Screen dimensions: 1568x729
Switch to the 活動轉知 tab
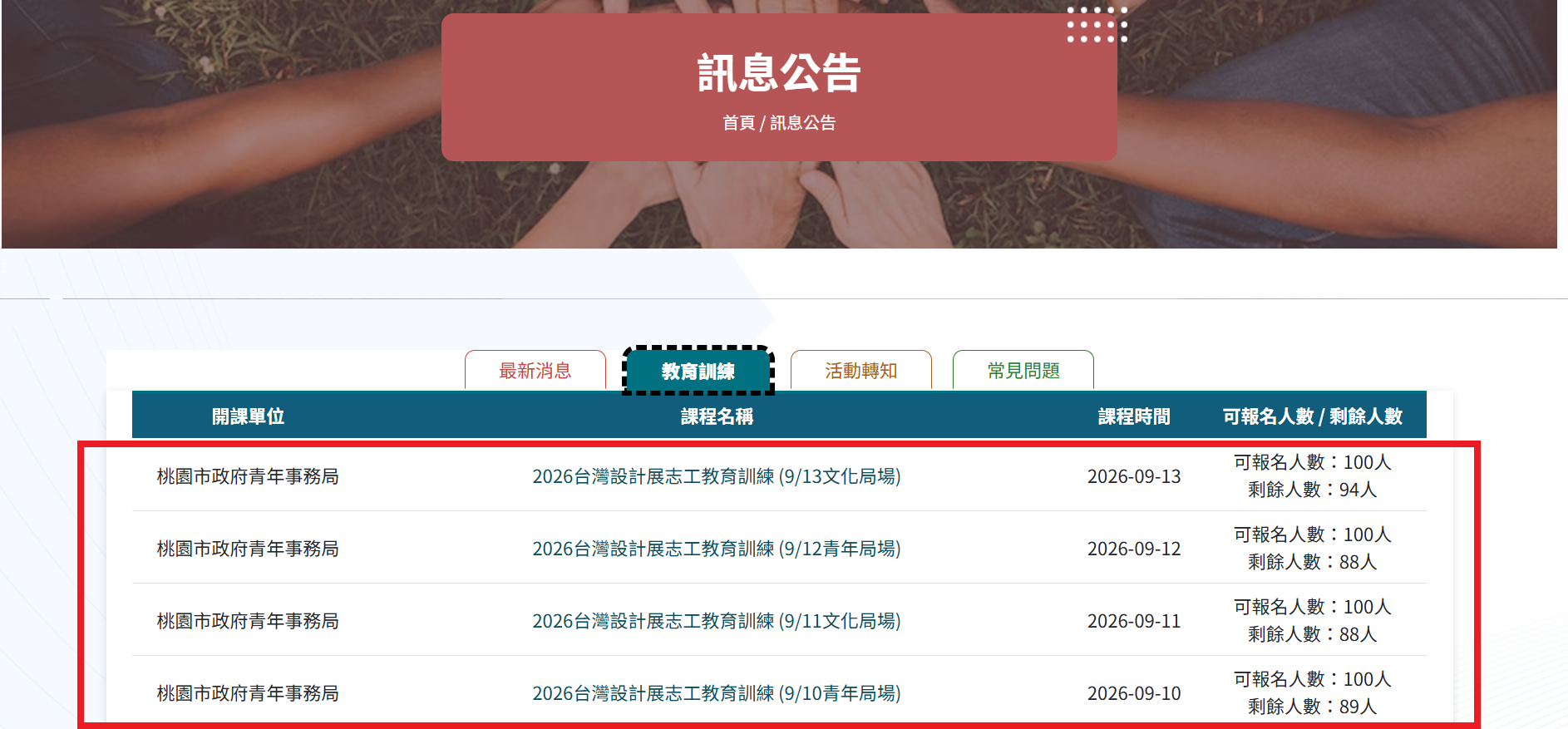[x=861, y=370]
